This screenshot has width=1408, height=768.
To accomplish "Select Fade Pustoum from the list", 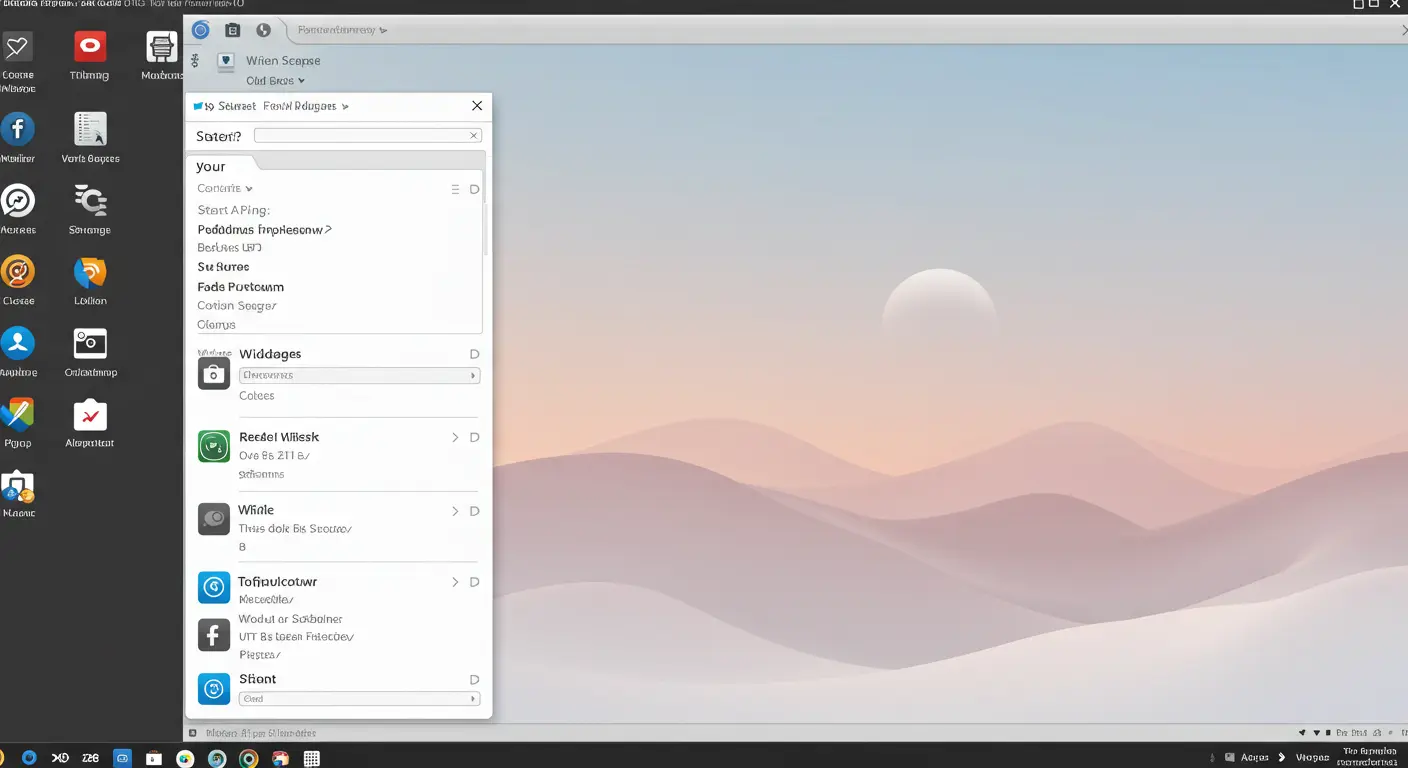I will (x=240, y=287).
